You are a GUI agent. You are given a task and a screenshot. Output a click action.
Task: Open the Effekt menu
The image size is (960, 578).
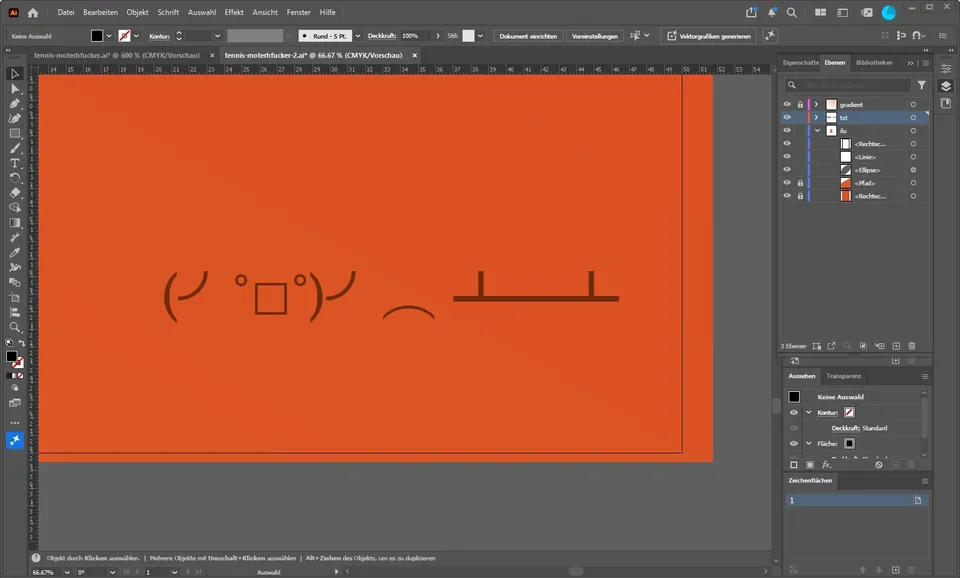pos(234,12)
